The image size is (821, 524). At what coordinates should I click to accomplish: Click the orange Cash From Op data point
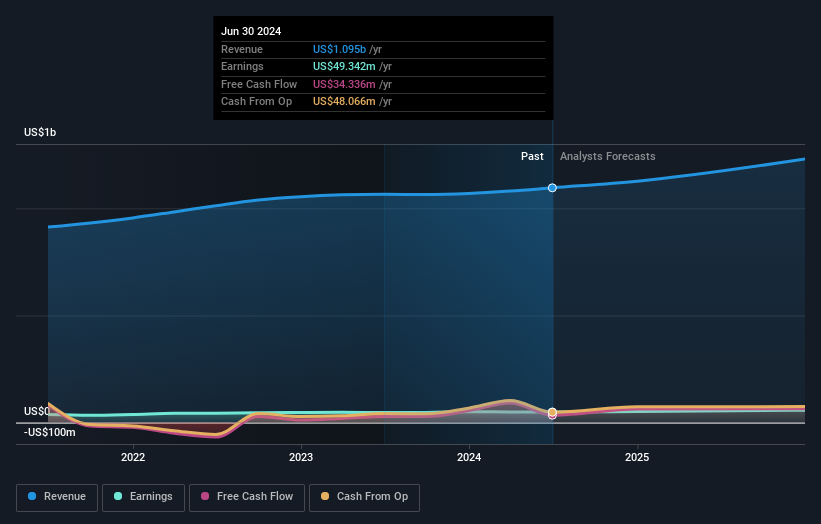coord(552,412)
